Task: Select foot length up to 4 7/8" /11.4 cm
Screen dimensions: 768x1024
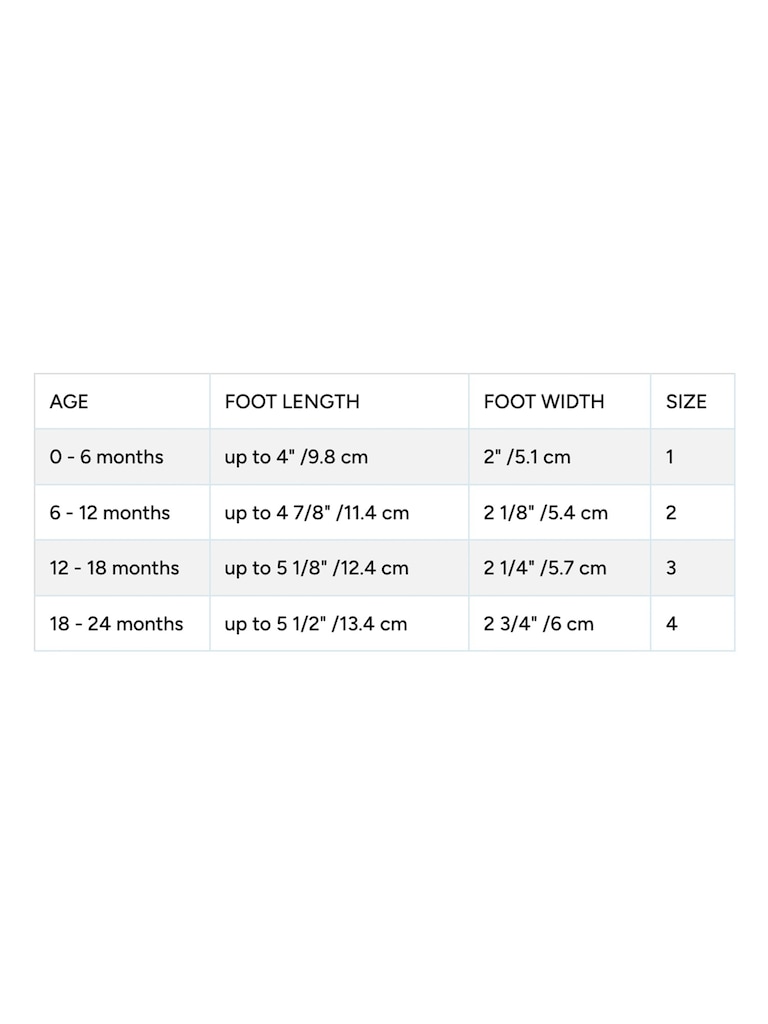Action: pyautogui.click(x=317, y=513)
